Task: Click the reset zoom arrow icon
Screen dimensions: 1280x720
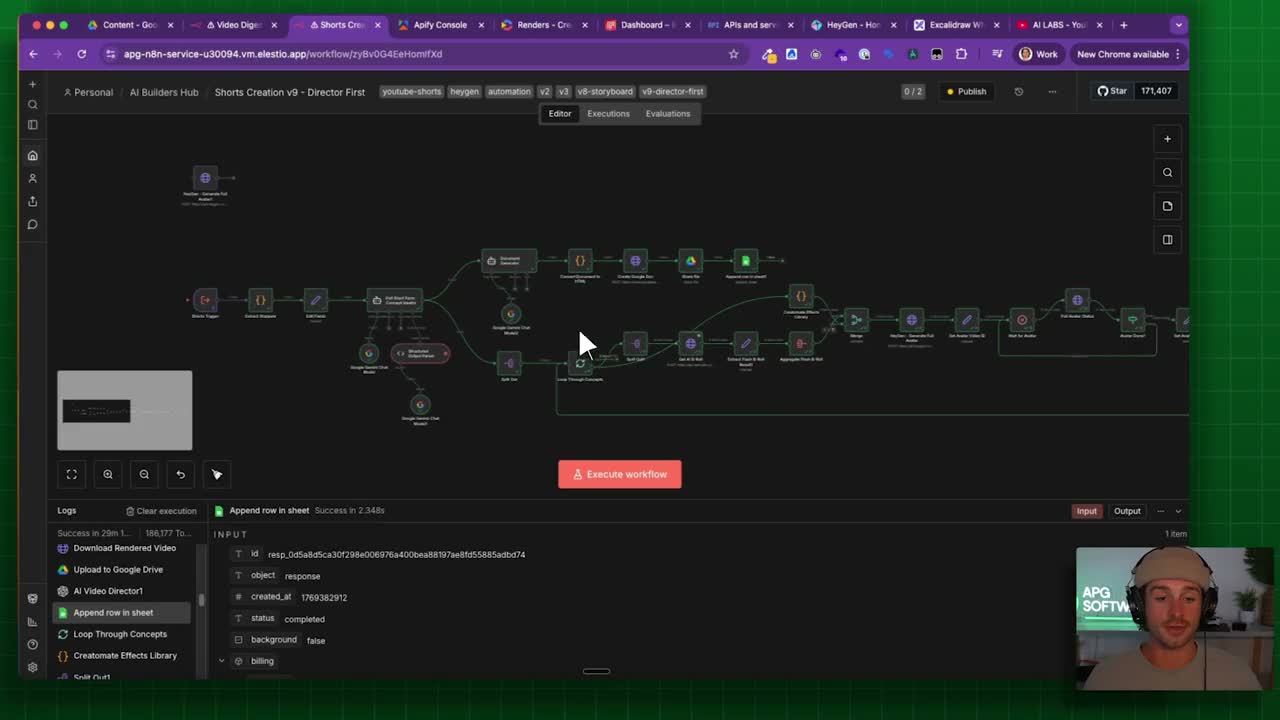Action: [180, 474]
